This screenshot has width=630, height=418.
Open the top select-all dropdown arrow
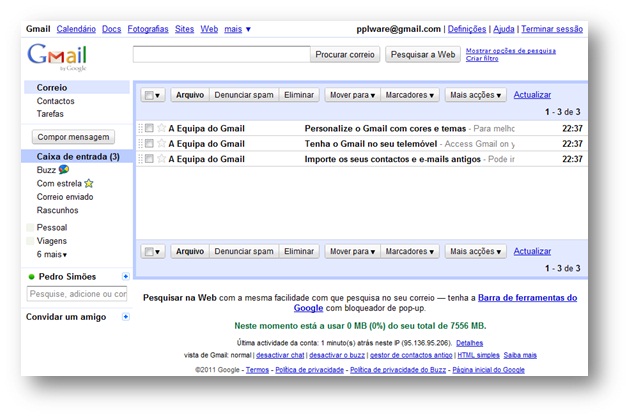(x=158, y=96)
